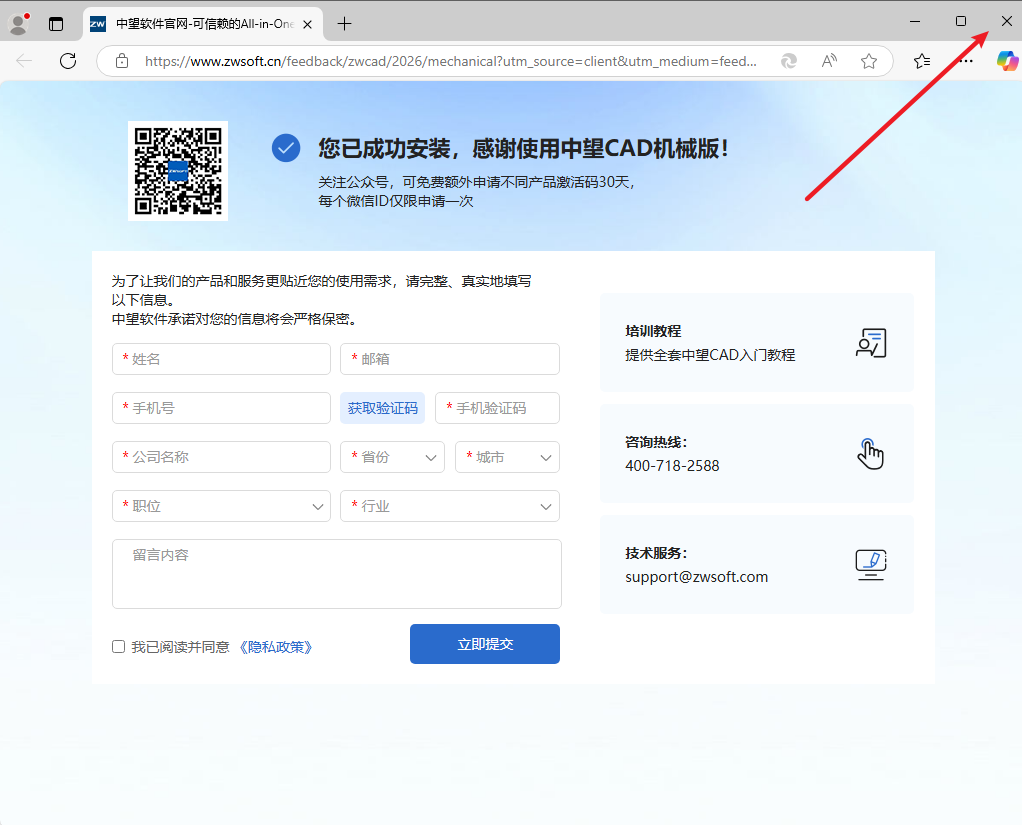Open the 隐私政策 privacy policy link
Screen dimensions: 1022x825
click(276, 646)
